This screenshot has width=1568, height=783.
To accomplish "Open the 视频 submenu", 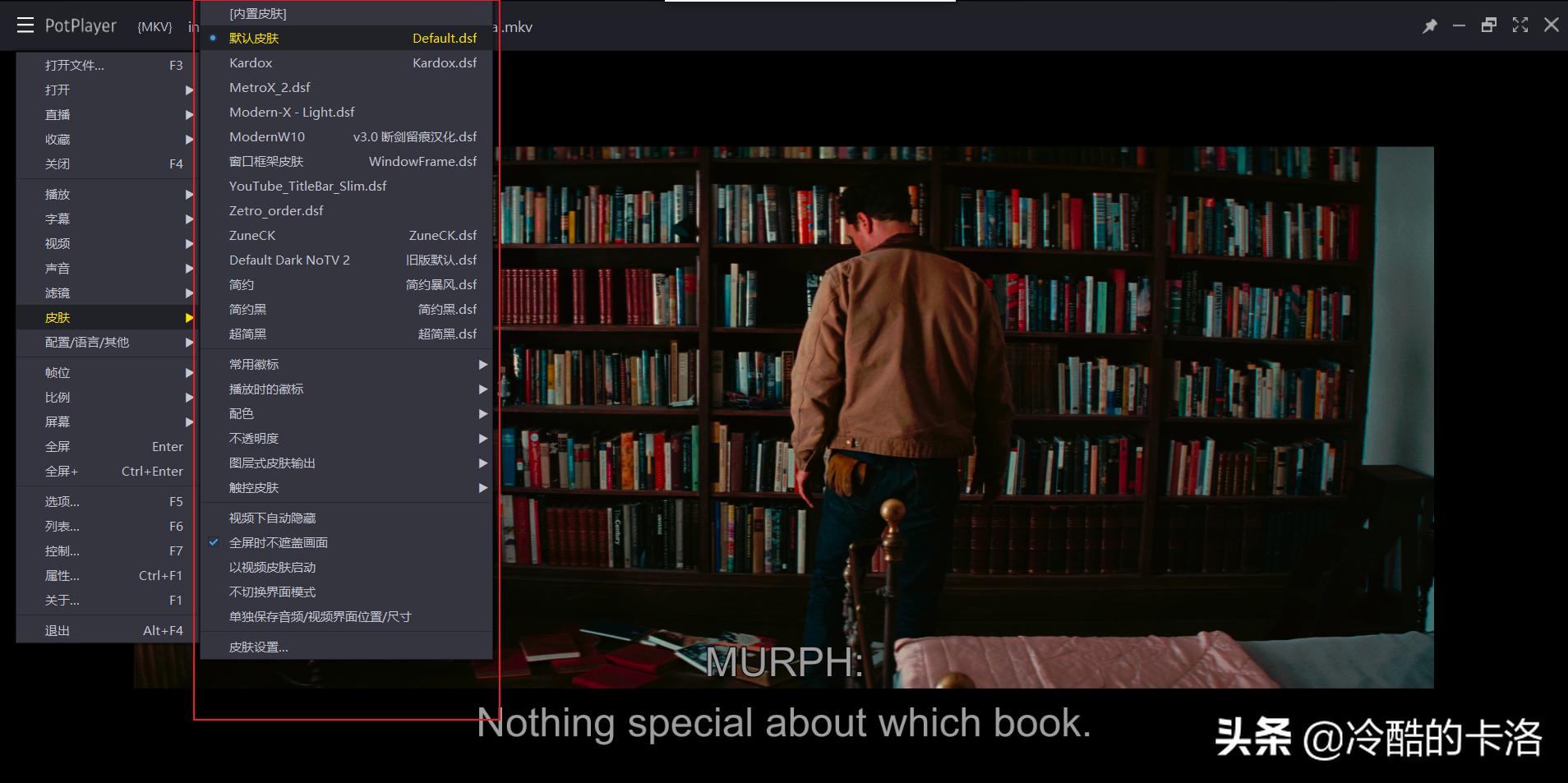I will 107,243.
